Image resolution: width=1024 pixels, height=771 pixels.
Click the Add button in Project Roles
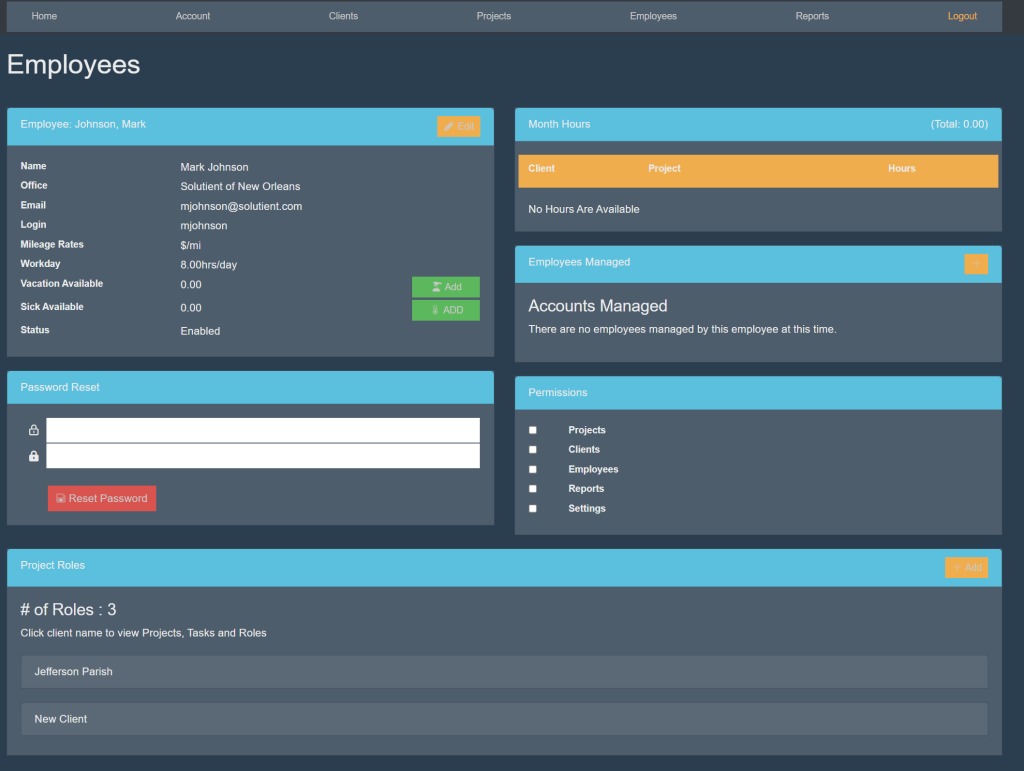966,567
